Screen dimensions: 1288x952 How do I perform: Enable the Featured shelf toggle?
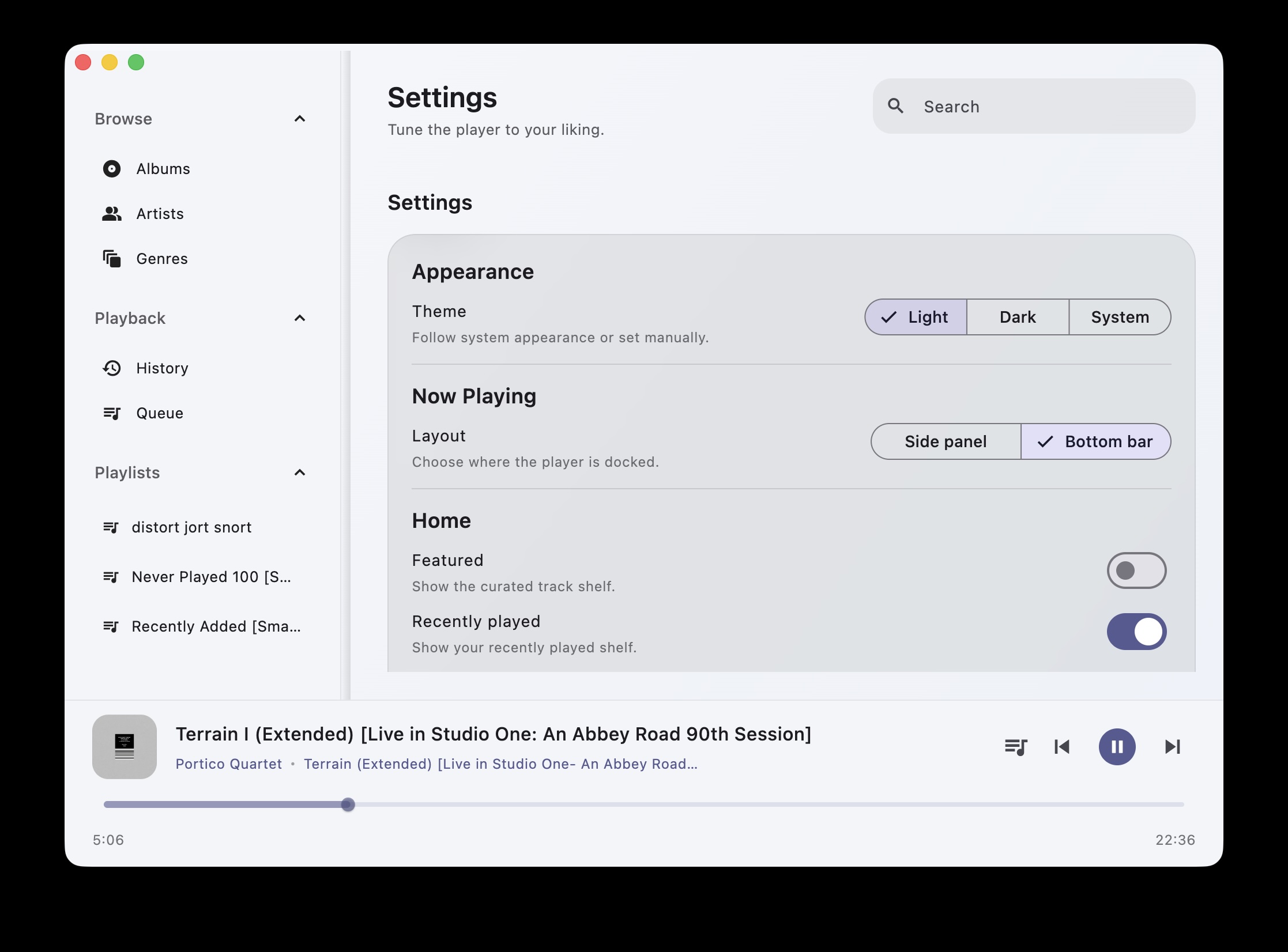pos(1136,571)
